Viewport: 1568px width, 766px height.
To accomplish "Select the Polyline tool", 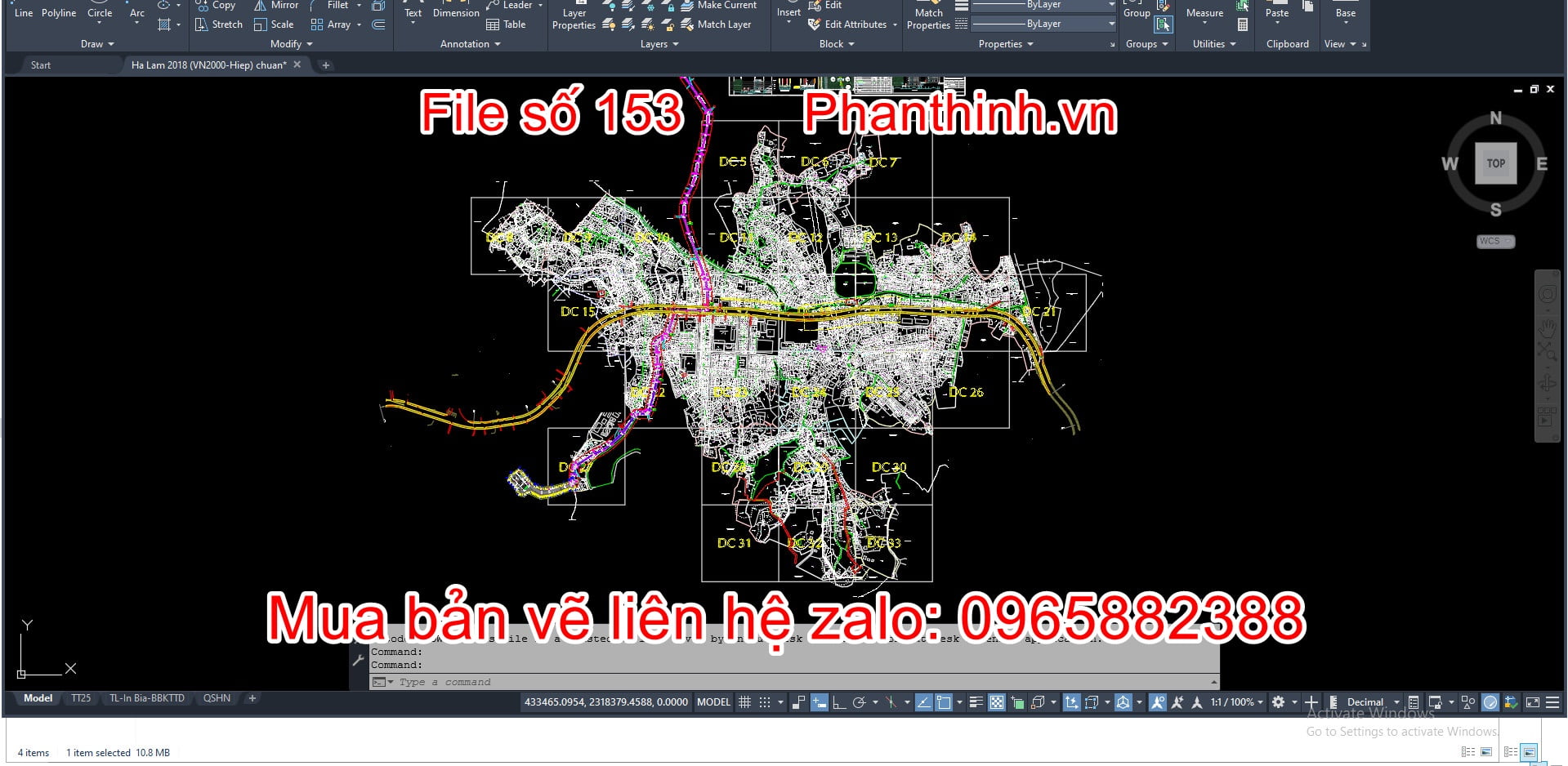I will click(59, 10).
